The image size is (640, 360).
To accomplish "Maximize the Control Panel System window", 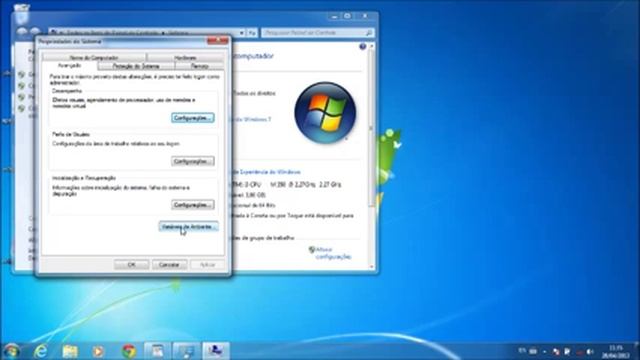I will point(347,16).
